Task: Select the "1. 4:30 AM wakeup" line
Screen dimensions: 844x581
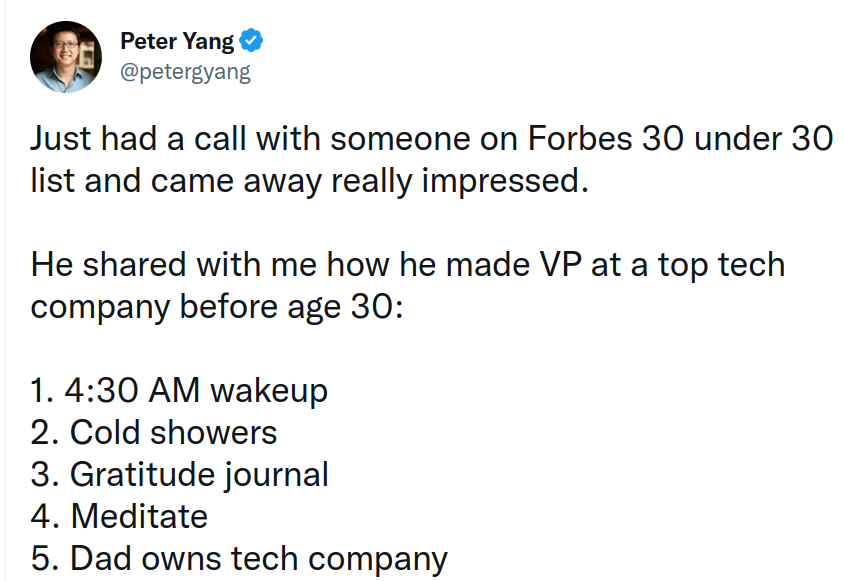Action: click(179, 390)
